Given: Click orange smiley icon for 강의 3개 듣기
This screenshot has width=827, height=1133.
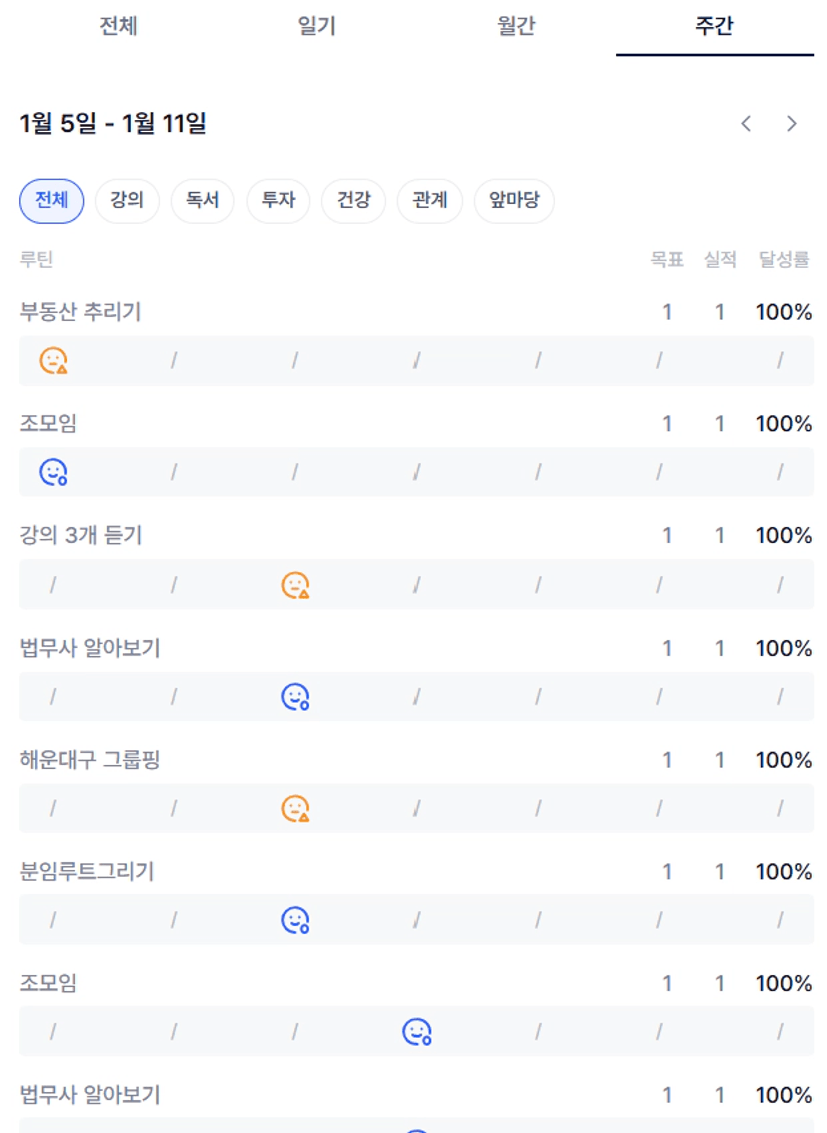Looking at the screenshot, I should tap(295, 585).
